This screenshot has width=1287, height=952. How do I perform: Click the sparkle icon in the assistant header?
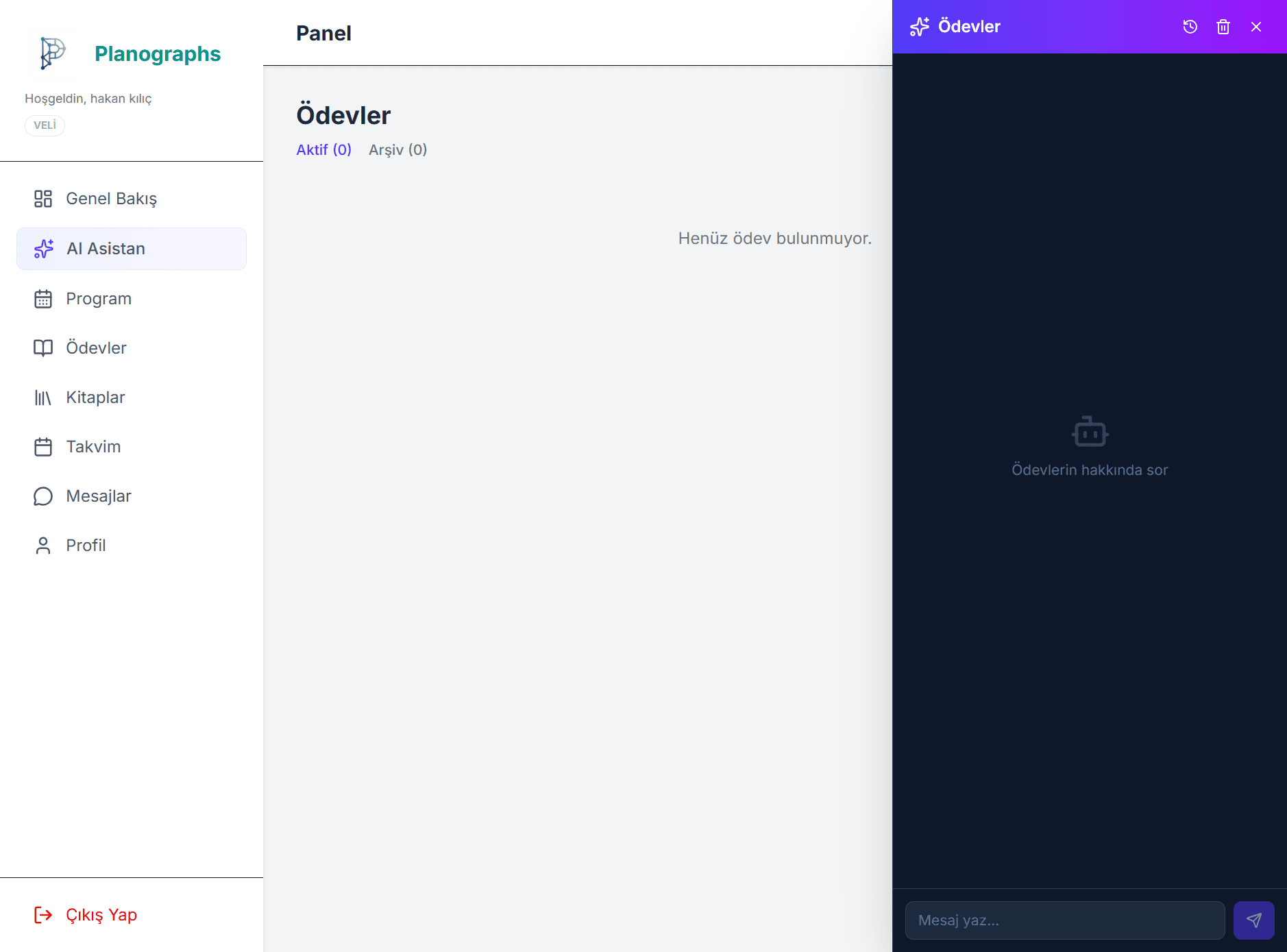(x=919, y=27)
